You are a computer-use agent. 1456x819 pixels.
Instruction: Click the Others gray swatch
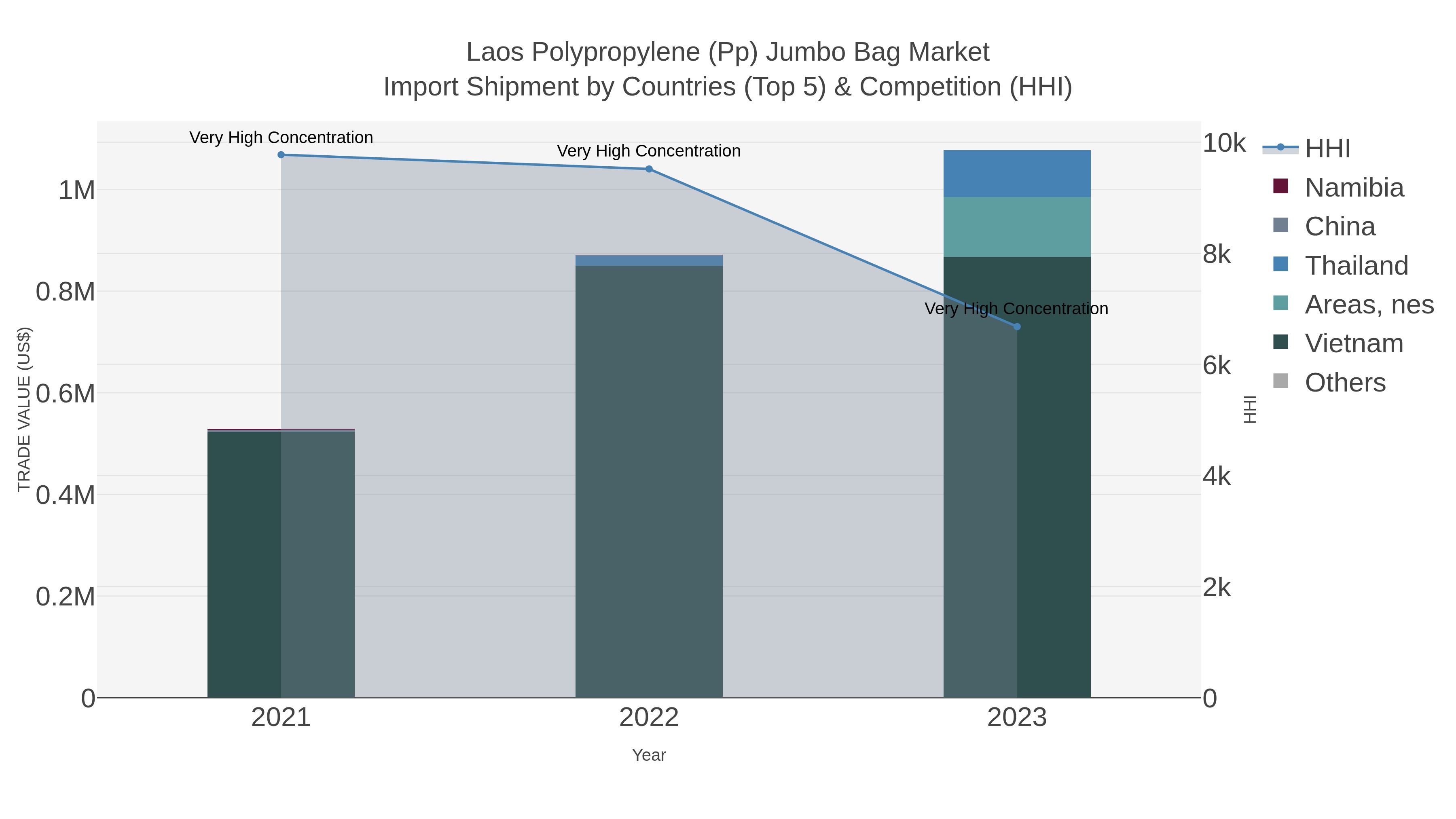tap(1280, 381)
